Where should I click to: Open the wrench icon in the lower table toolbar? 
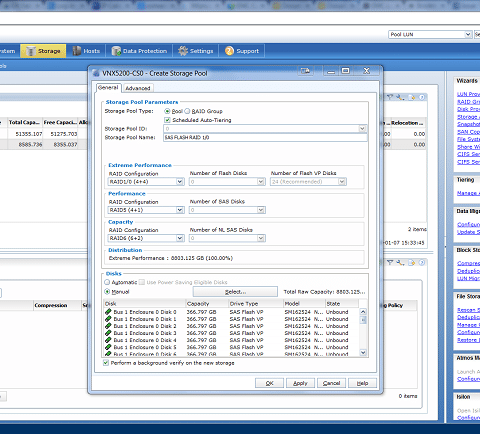pos(400,263)
